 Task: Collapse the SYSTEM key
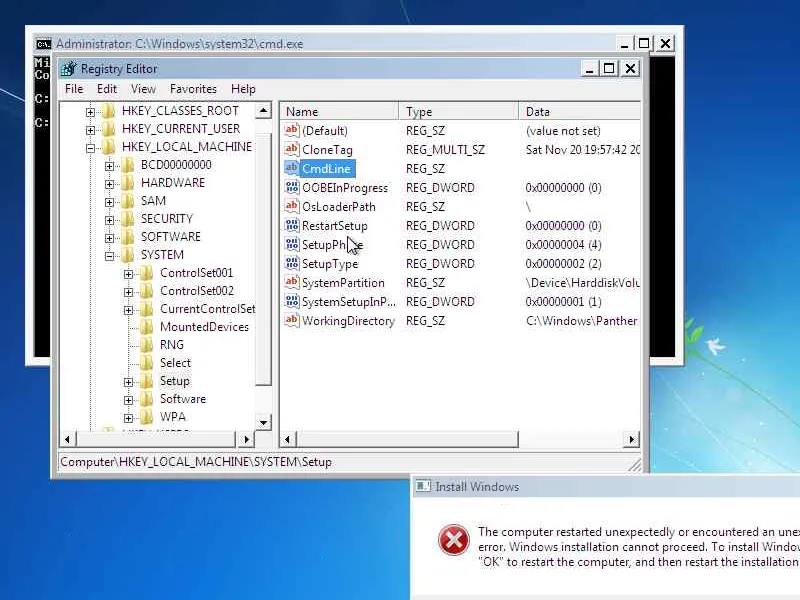109,256
